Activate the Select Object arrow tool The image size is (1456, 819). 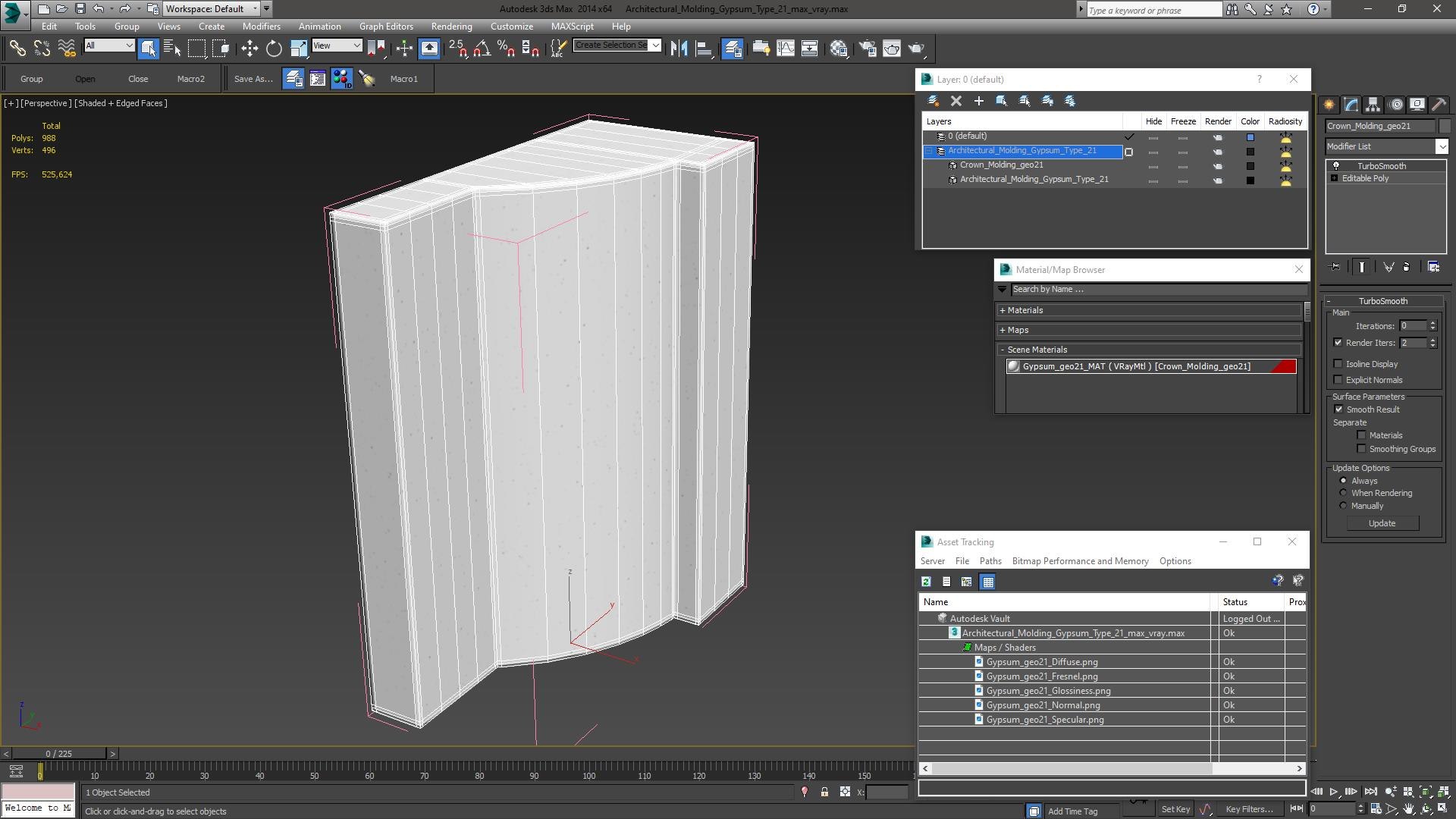148,49
